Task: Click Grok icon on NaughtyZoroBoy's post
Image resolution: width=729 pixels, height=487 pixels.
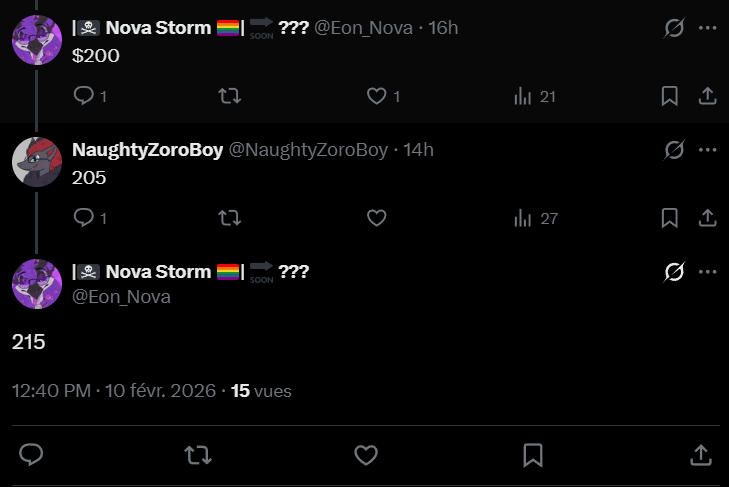Action: point(674,150)
